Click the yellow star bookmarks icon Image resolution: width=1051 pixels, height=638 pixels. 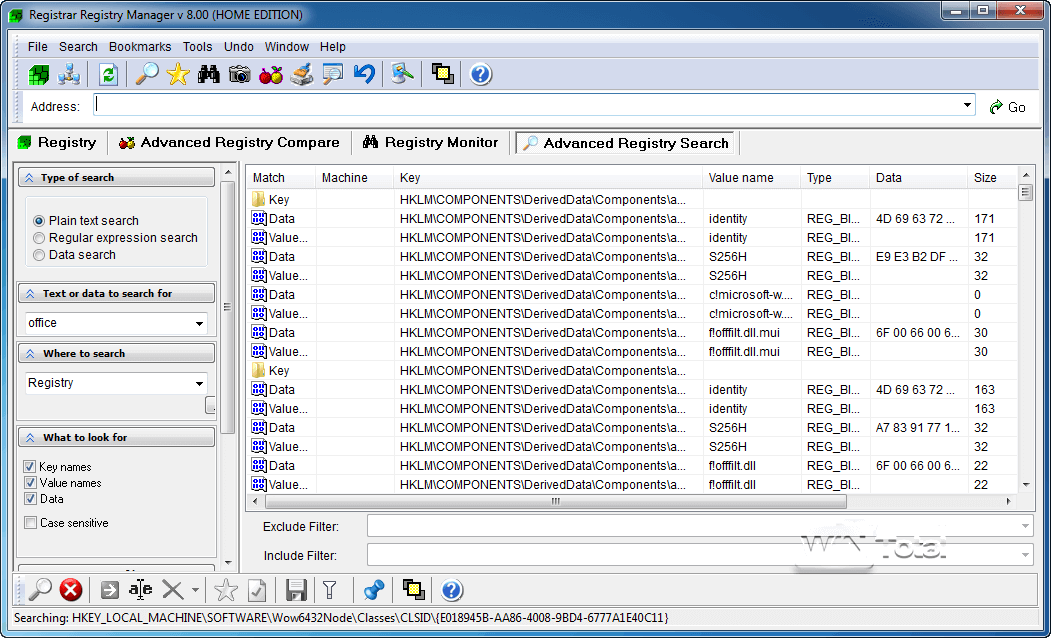[178, 74]
